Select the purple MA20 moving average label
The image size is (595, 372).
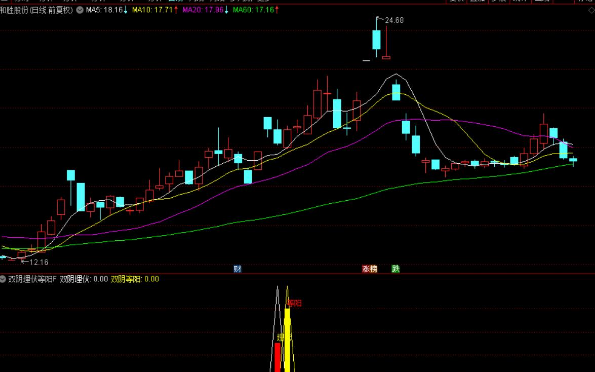203,10
